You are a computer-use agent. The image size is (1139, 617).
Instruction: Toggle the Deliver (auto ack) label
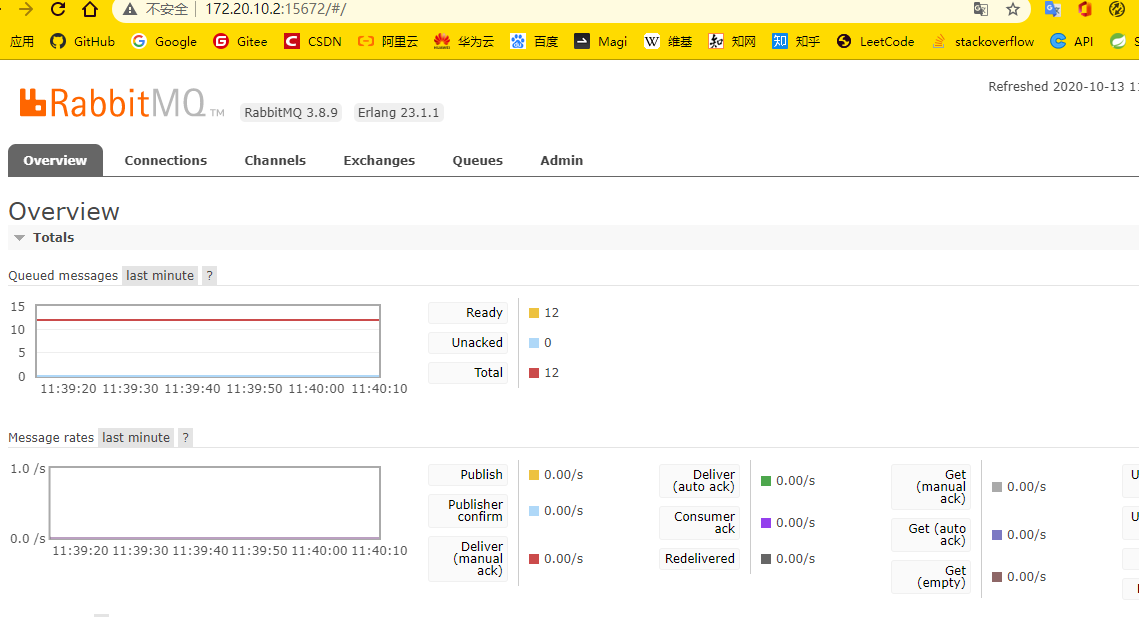pos(700,480)
